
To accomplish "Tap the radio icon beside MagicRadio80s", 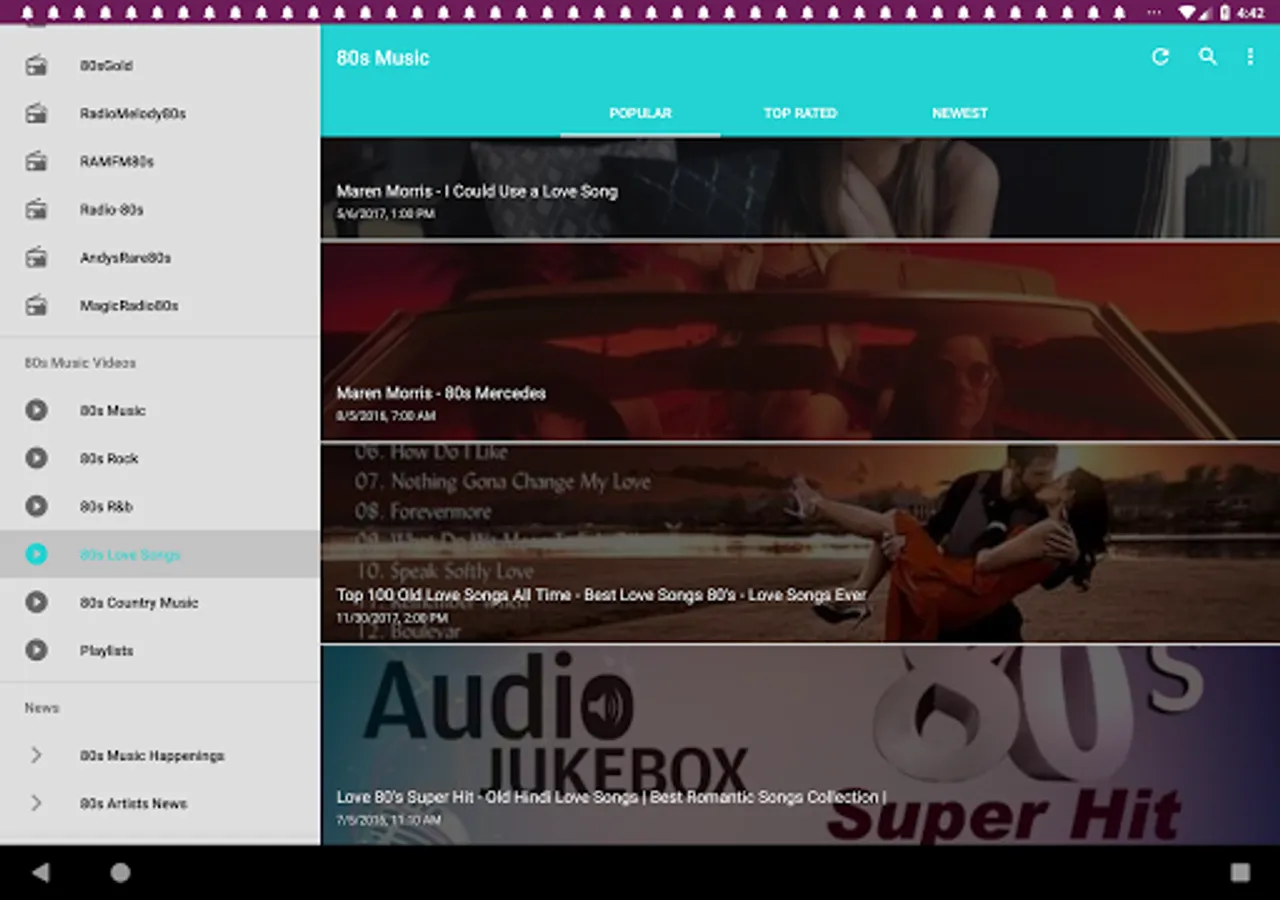I will point(36,306).
